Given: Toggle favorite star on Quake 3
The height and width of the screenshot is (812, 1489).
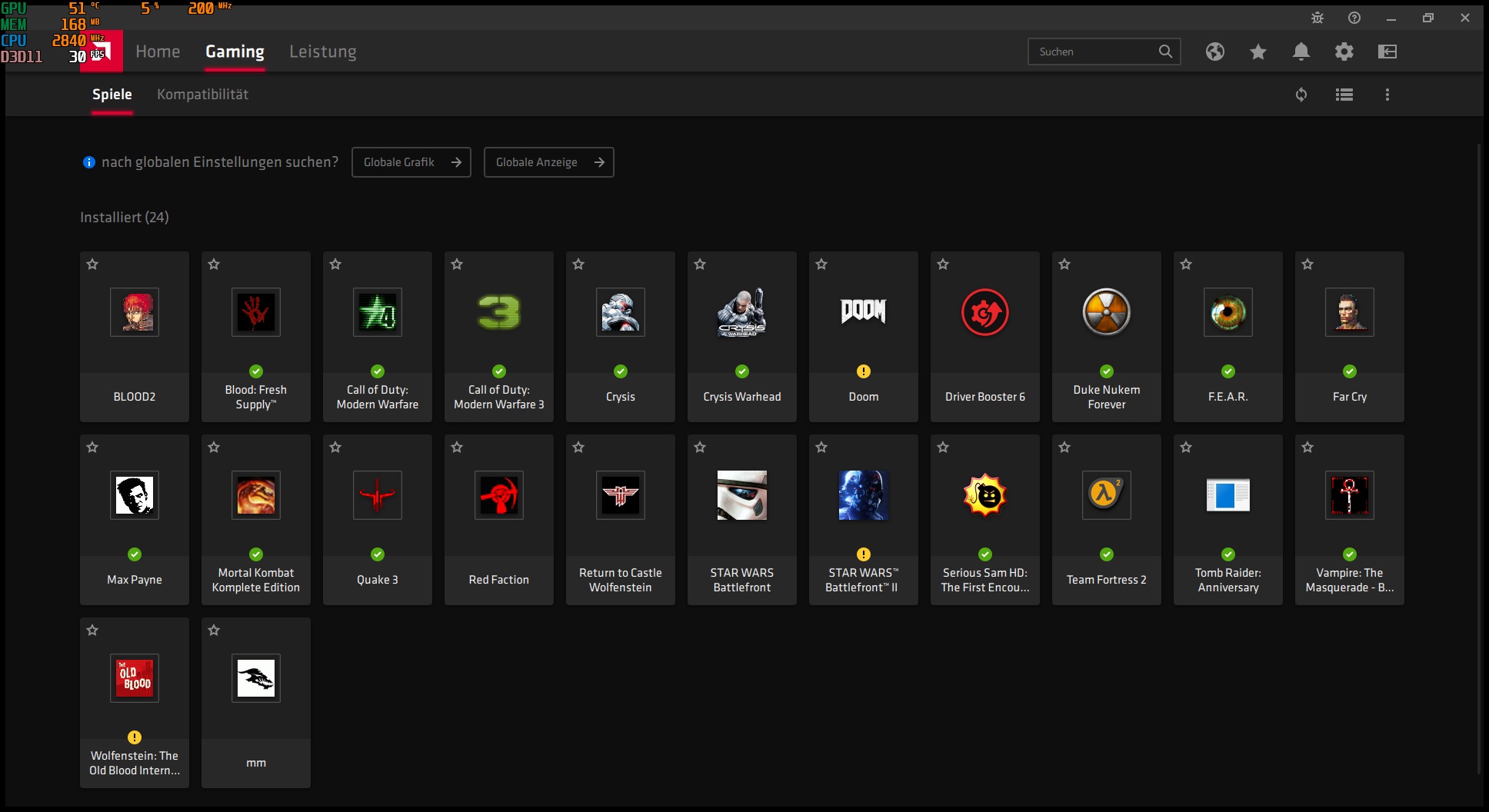Looking at the screenshot, I should pos(335,448).
